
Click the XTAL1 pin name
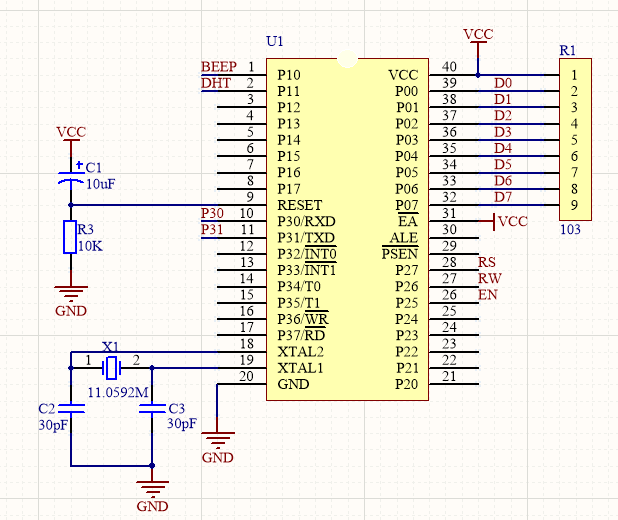300,368
